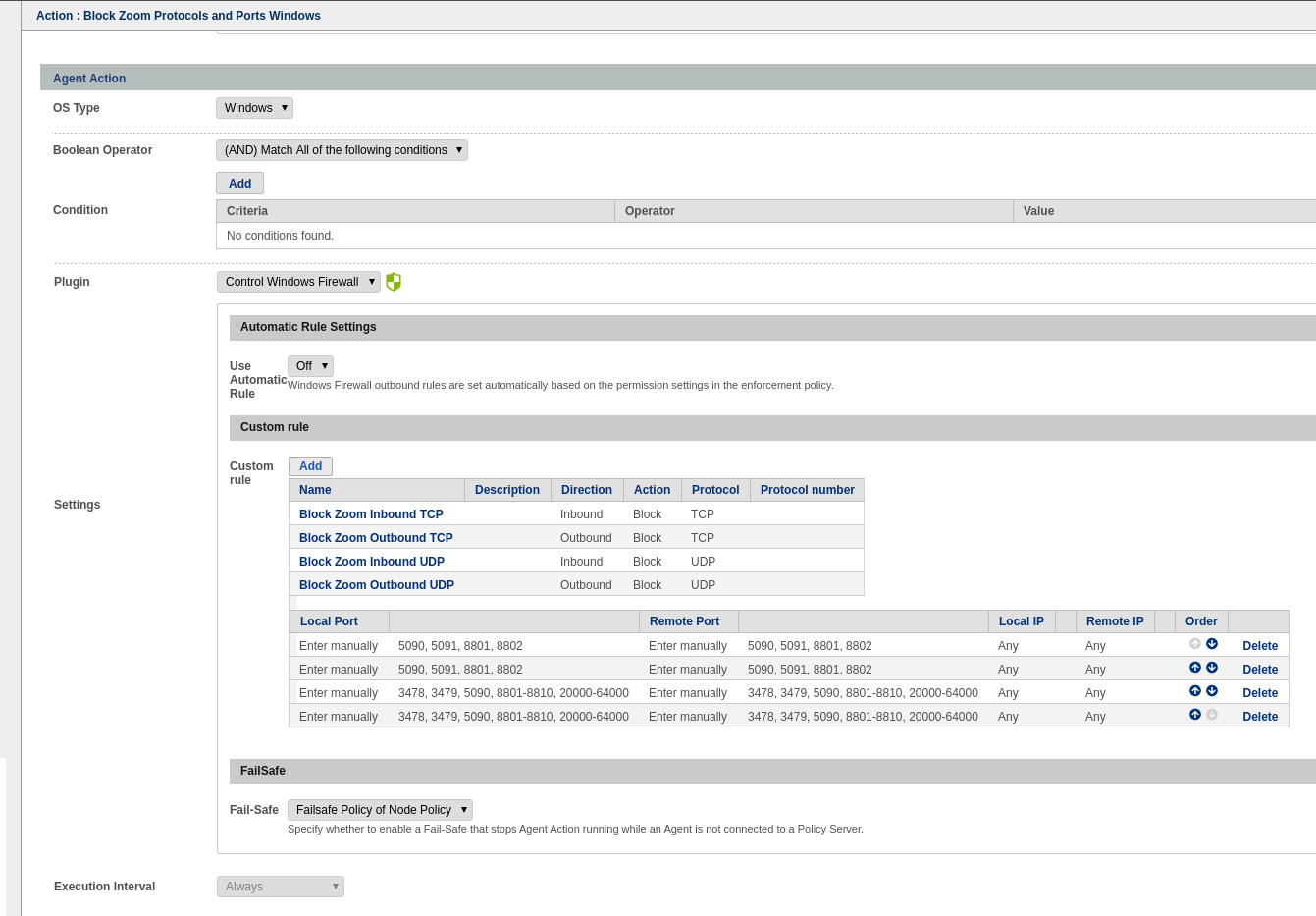The image size is (1316, 916).
Task: Move second port rule row up
Action: coord(1195,668)
